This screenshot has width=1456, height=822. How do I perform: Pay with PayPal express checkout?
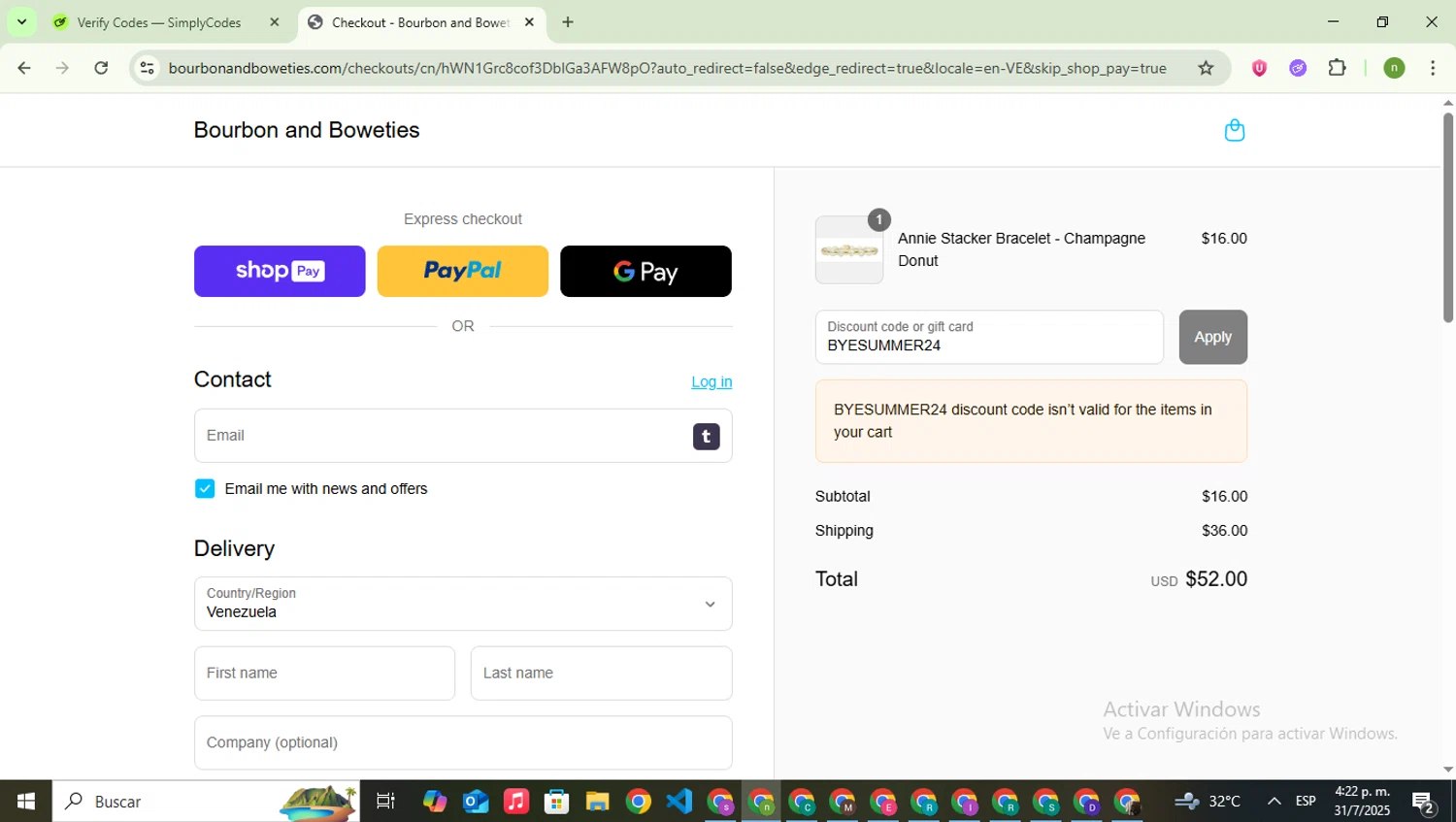(462, 271)
